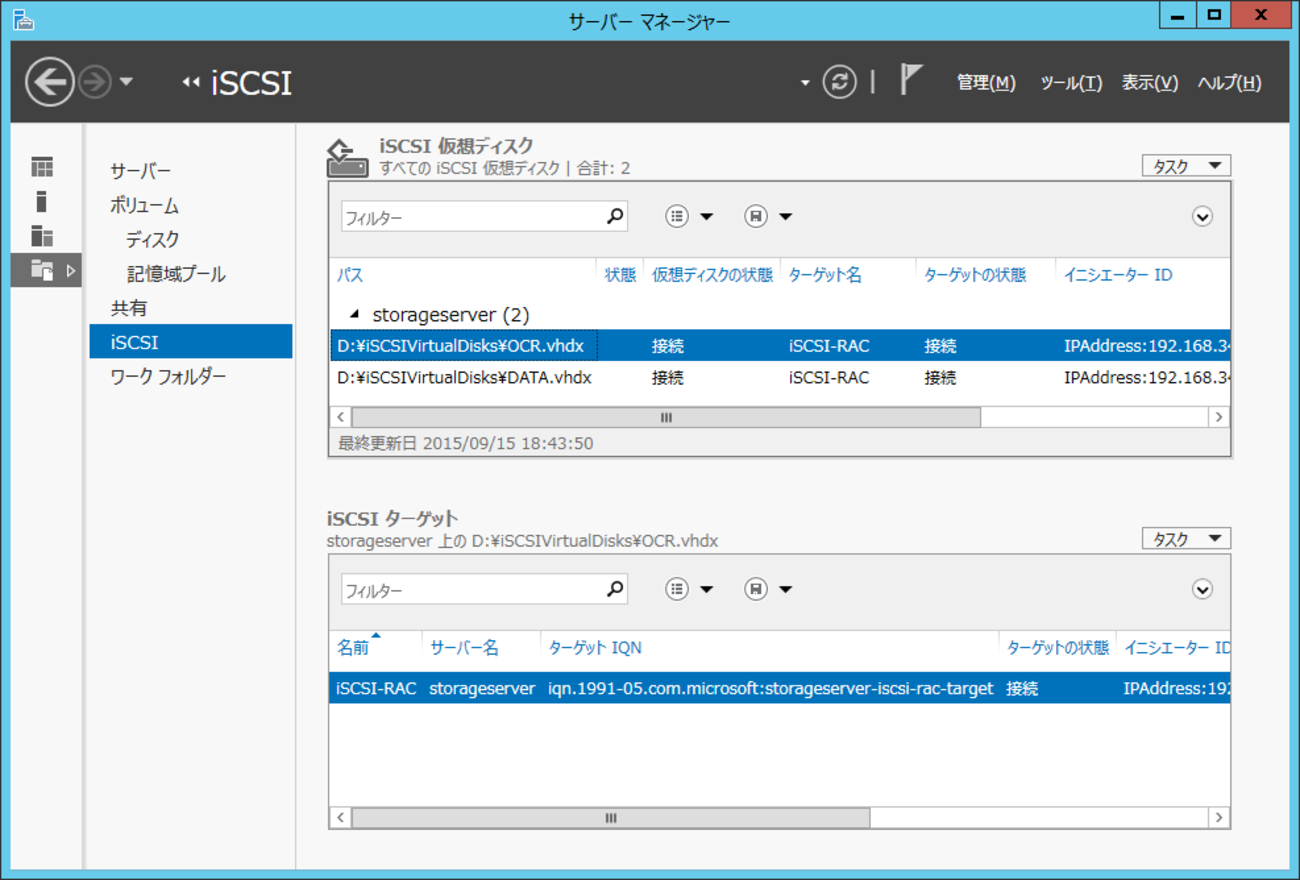Open the Dashboard icon in left rail
This screenshot has width=1300, height=880.
[42, 167]
